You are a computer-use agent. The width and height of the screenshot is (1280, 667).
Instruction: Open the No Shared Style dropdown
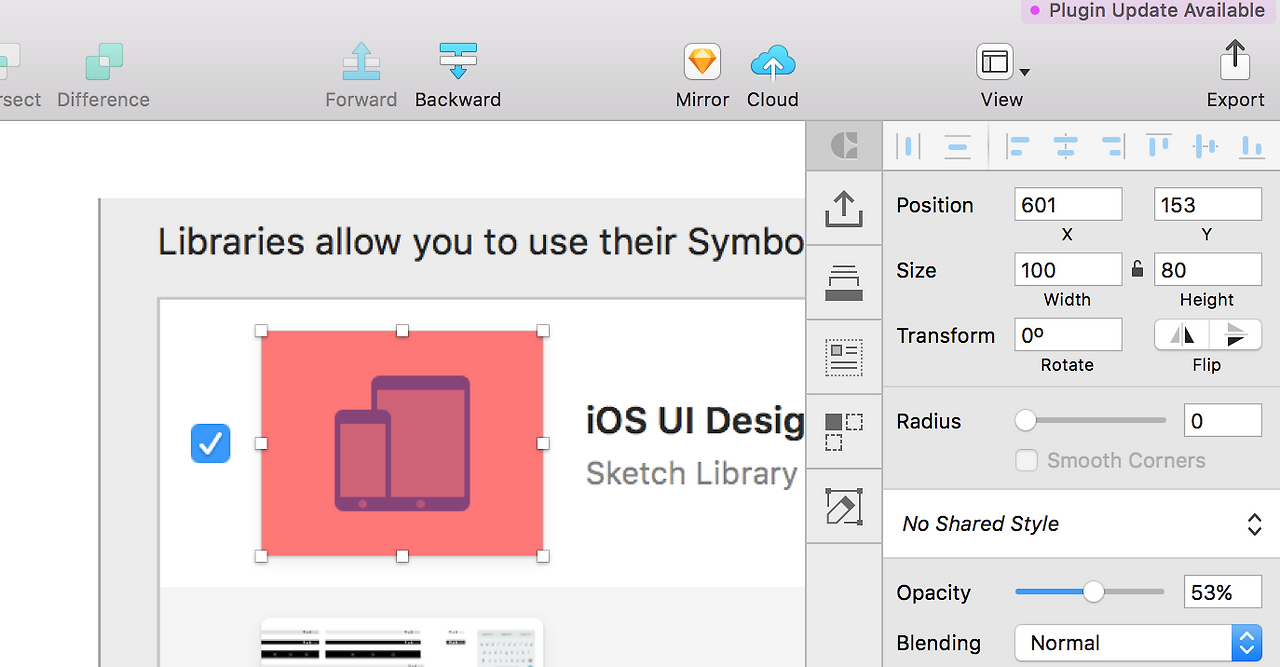click(1082, 524)
